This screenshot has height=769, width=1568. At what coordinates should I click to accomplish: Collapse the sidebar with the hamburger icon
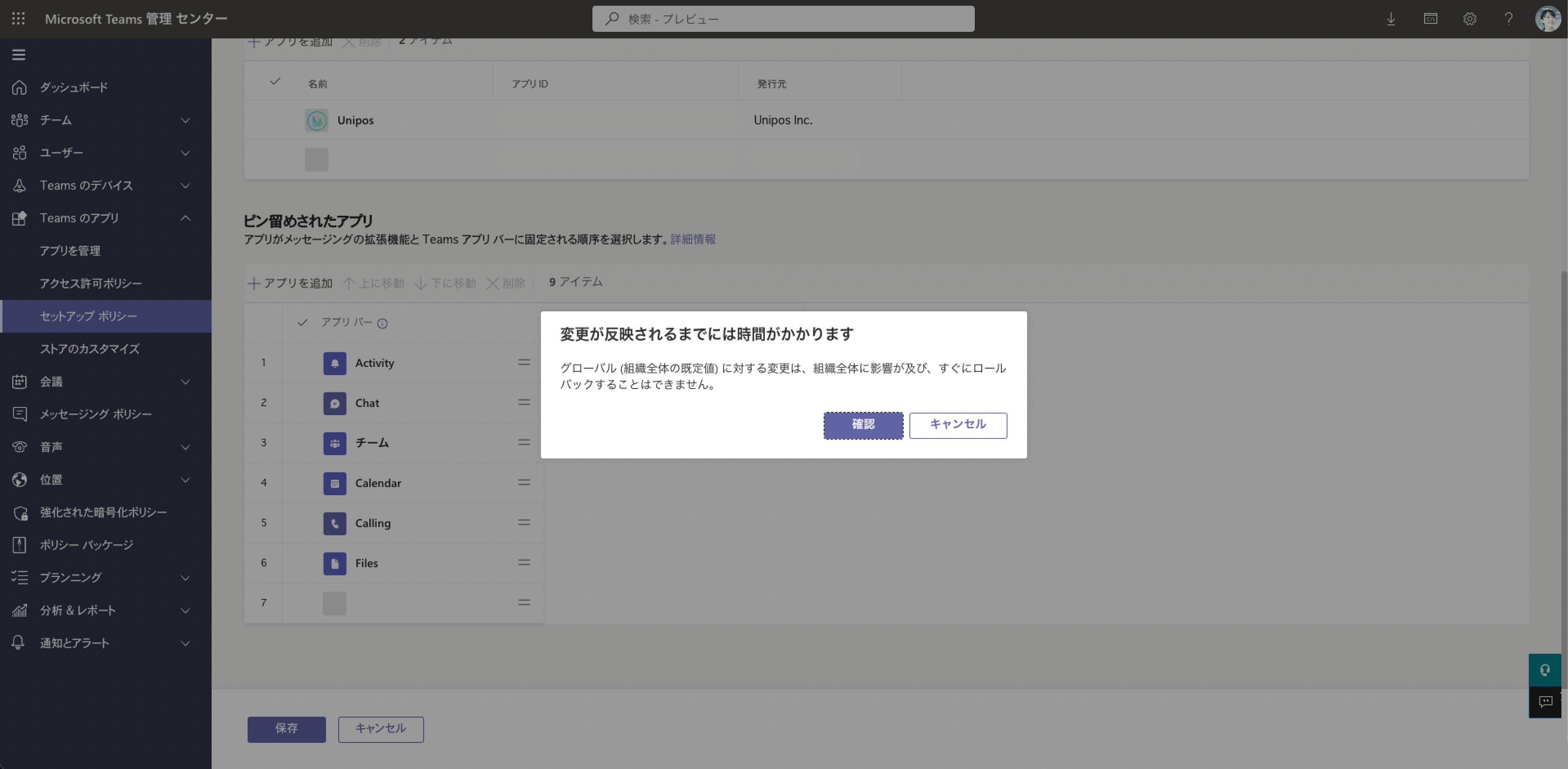19,55
